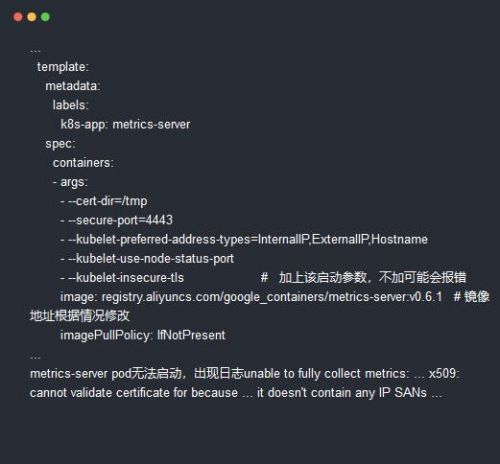Click the green maximize dot
Screen dimensions: 500x464
tap(45, 17)
